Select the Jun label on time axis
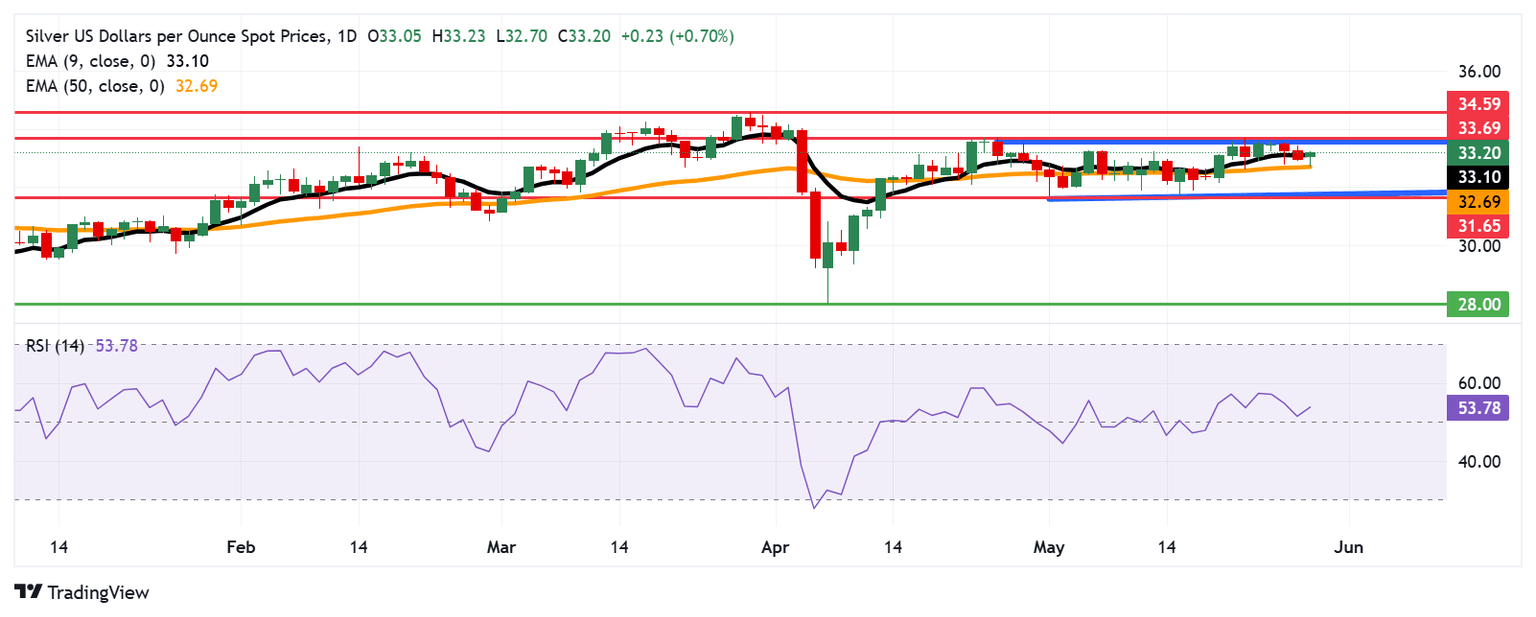1536x617 pixels. click(1349, 547)
